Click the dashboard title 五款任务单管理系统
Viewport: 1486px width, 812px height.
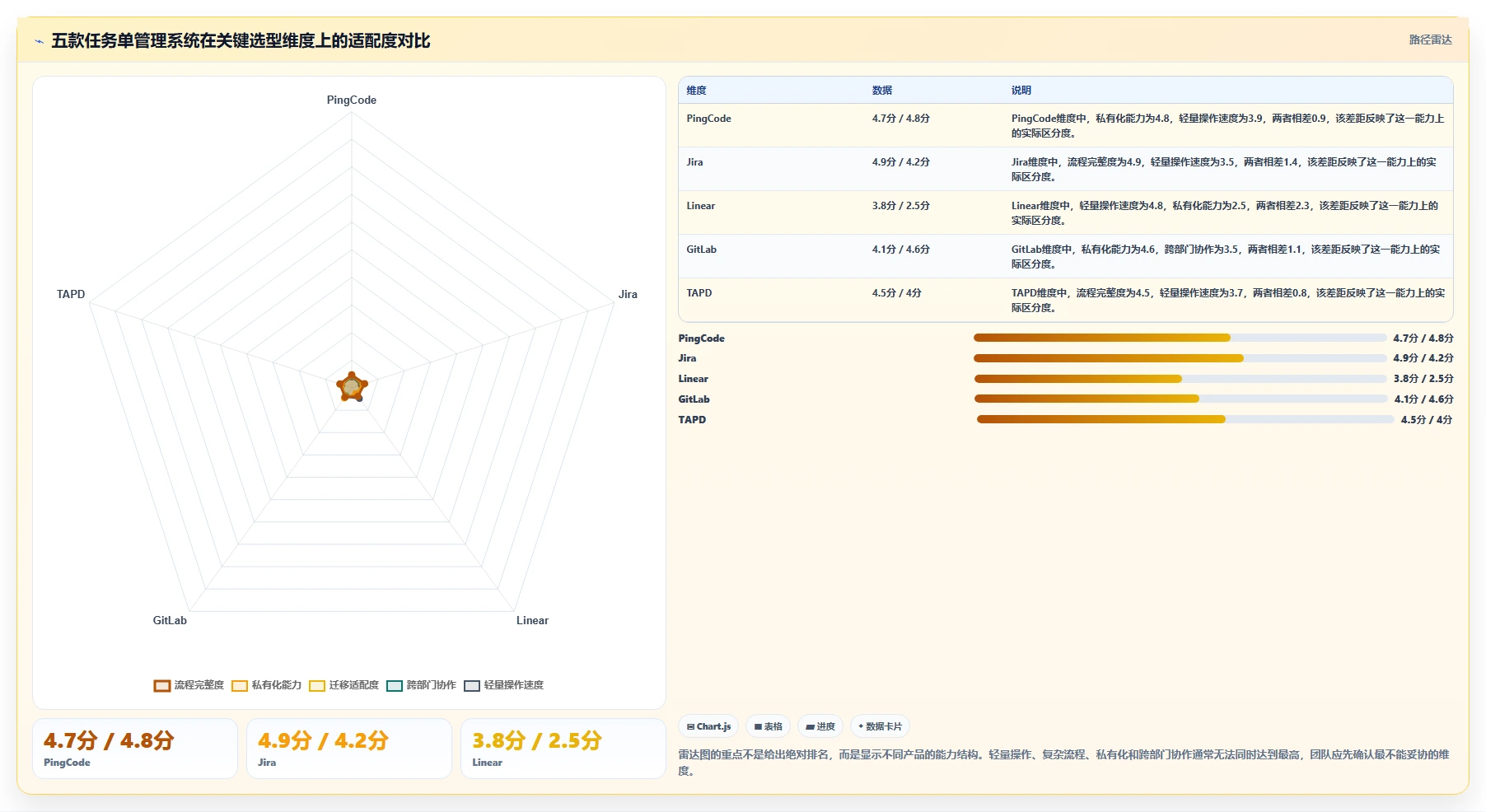241,41
